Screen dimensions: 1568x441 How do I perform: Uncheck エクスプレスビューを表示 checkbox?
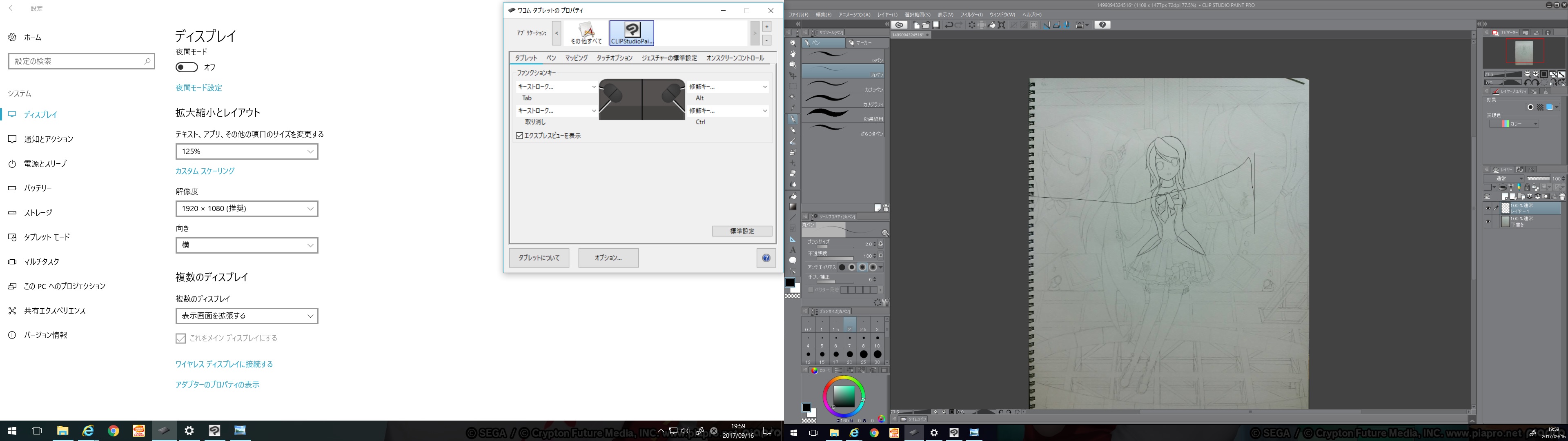520,136
